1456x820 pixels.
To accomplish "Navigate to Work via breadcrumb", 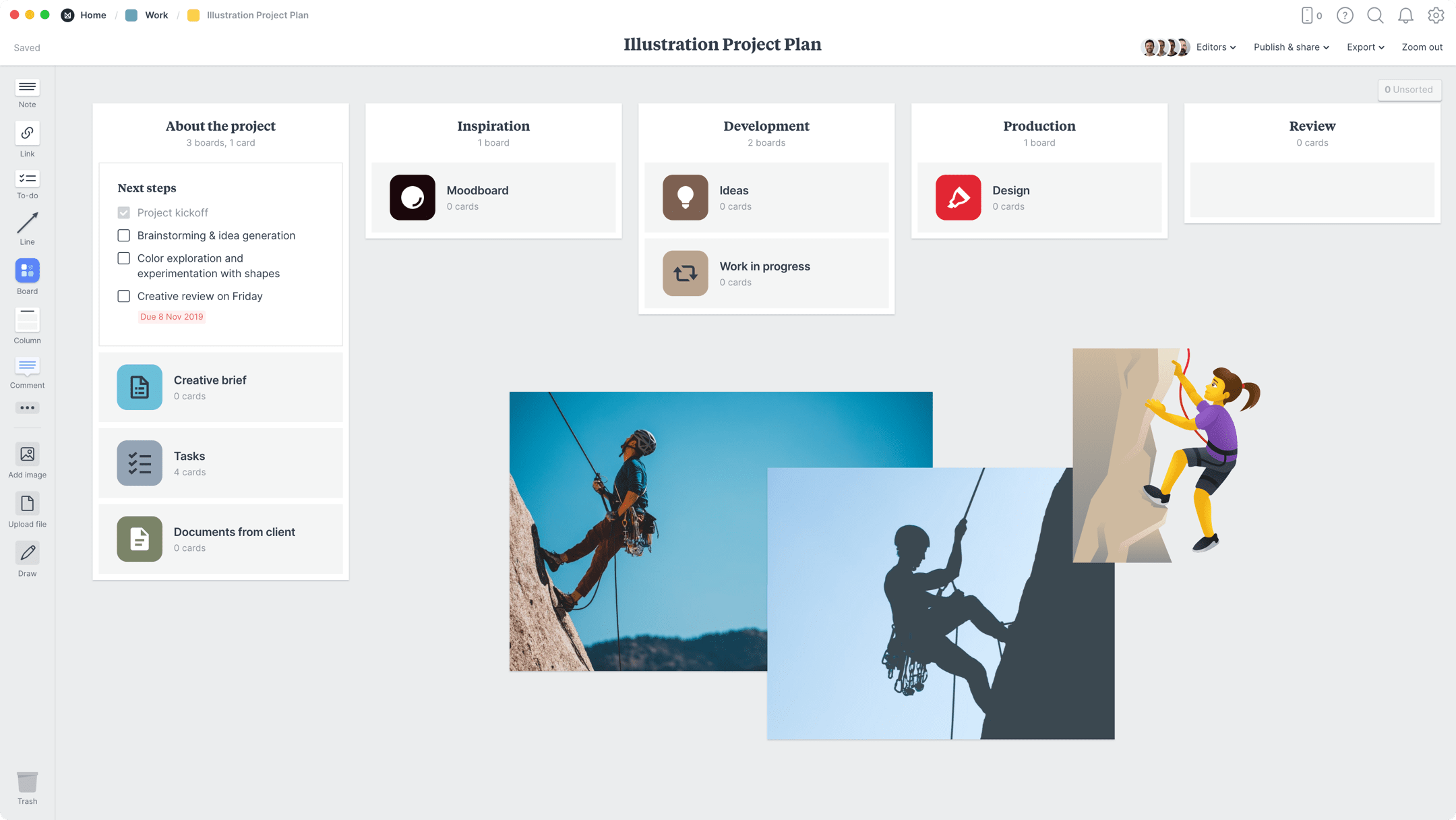I will (x=156, y=15).
